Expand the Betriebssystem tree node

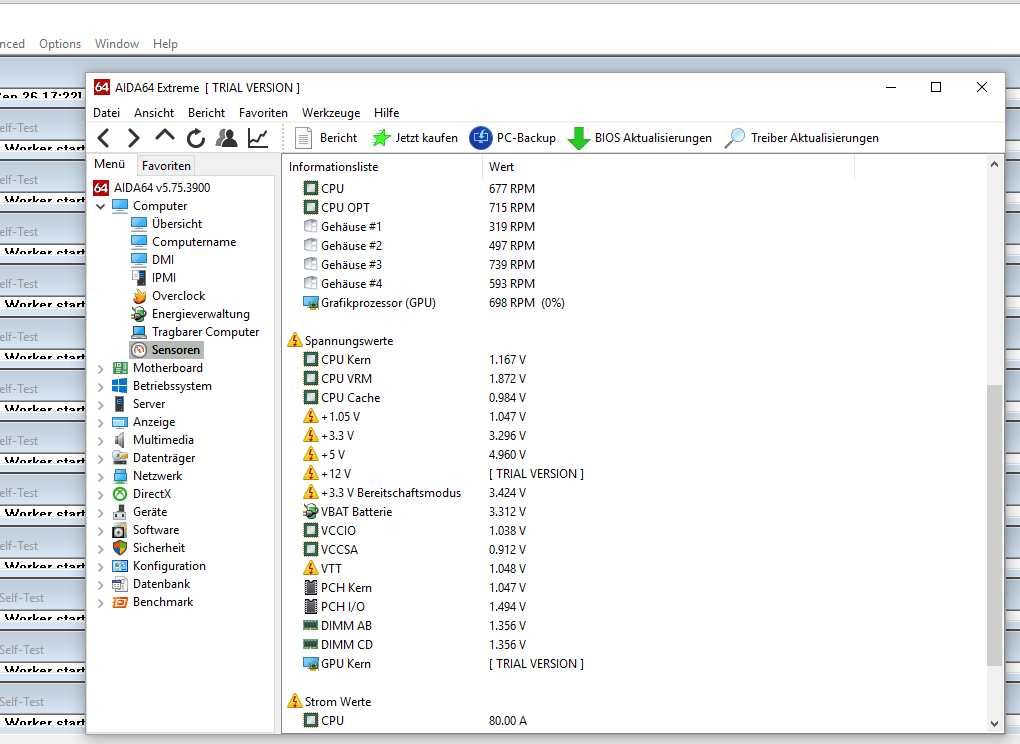[101, 387]
